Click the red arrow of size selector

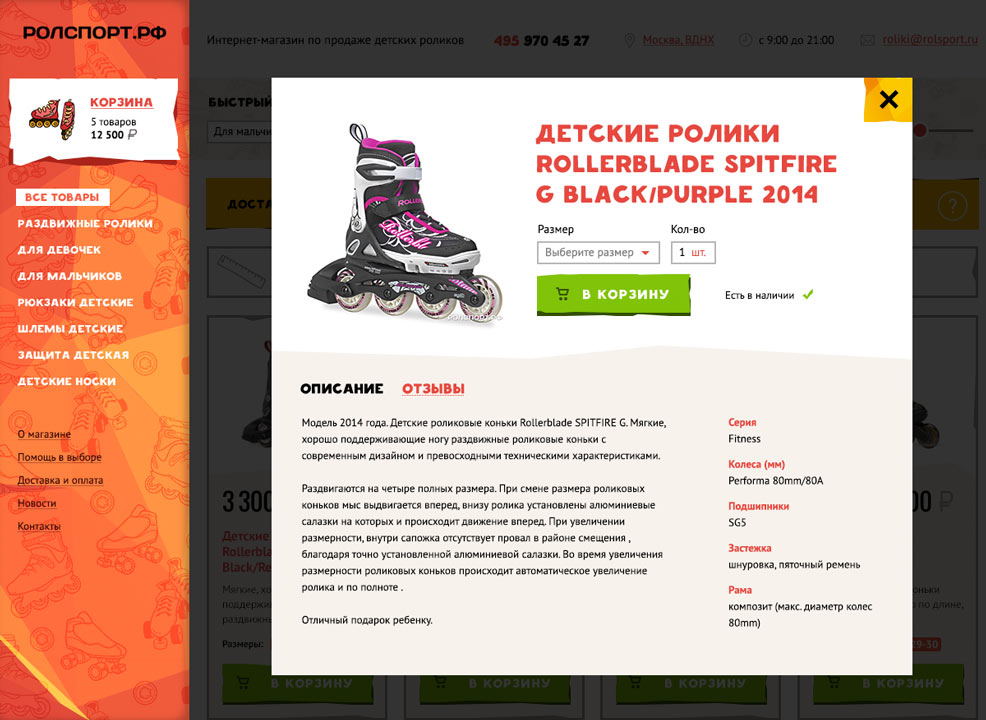[645, 253]
